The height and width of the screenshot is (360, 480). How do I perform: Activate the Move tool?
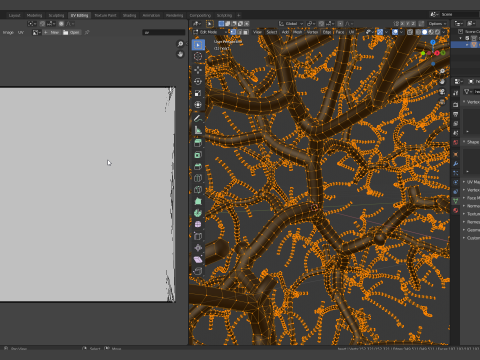[198, 70]
